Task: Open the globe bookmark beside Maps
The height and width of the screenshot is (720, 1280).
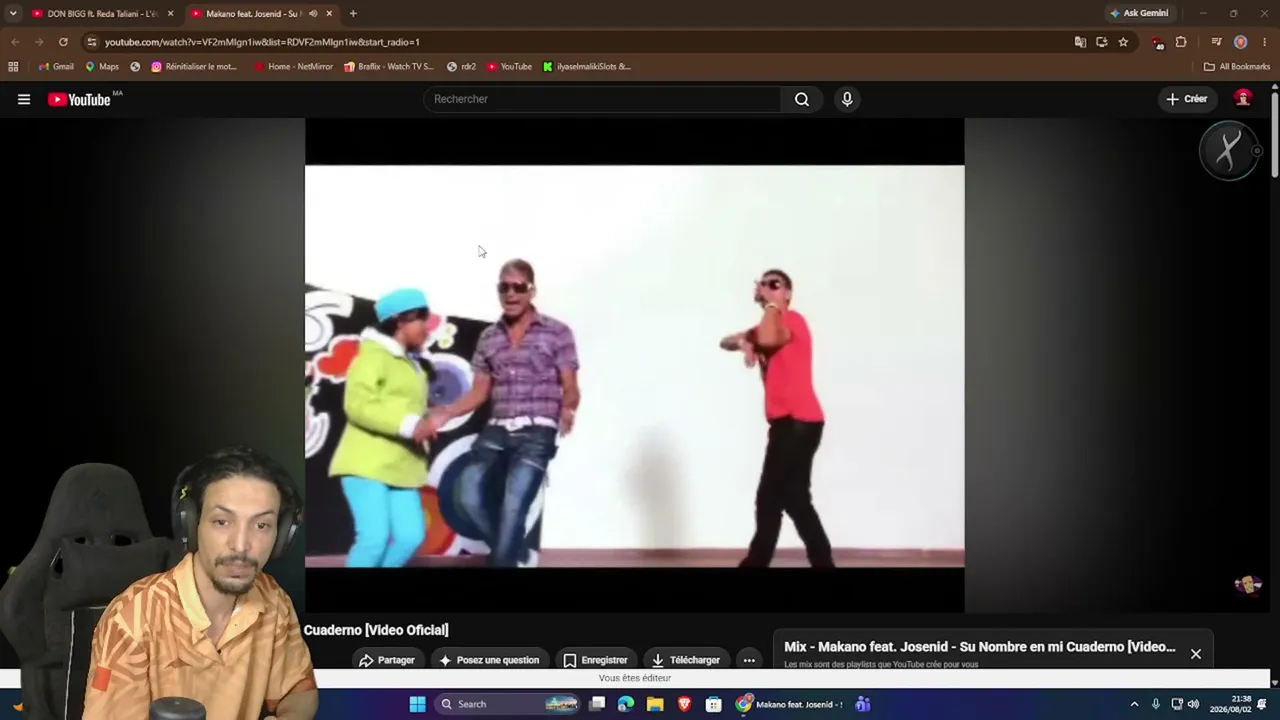Action: (135, 67)
